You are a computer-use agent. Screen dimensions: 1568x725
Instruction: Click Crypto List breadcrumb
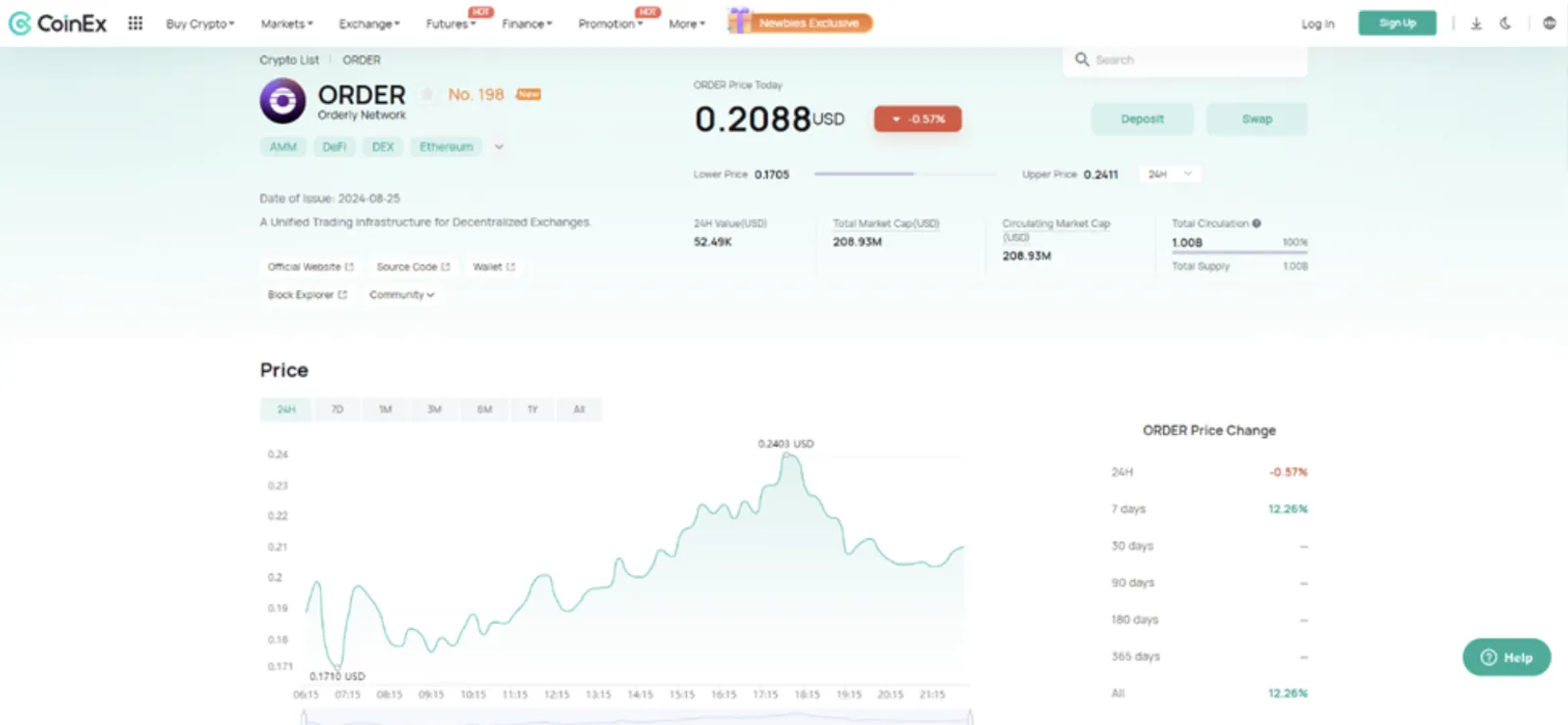(289, 60)
